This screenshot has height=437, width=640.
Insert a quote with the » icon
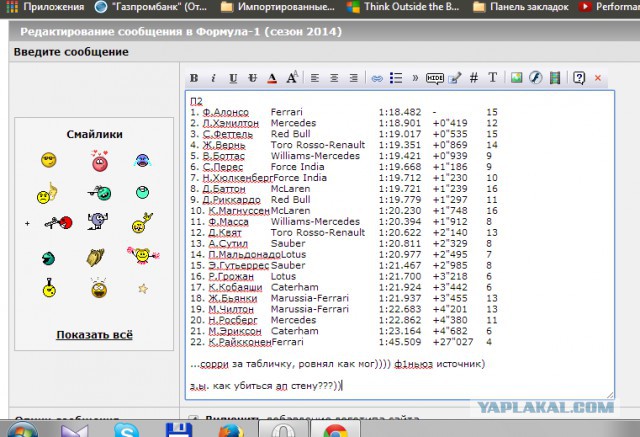point(415,78)
